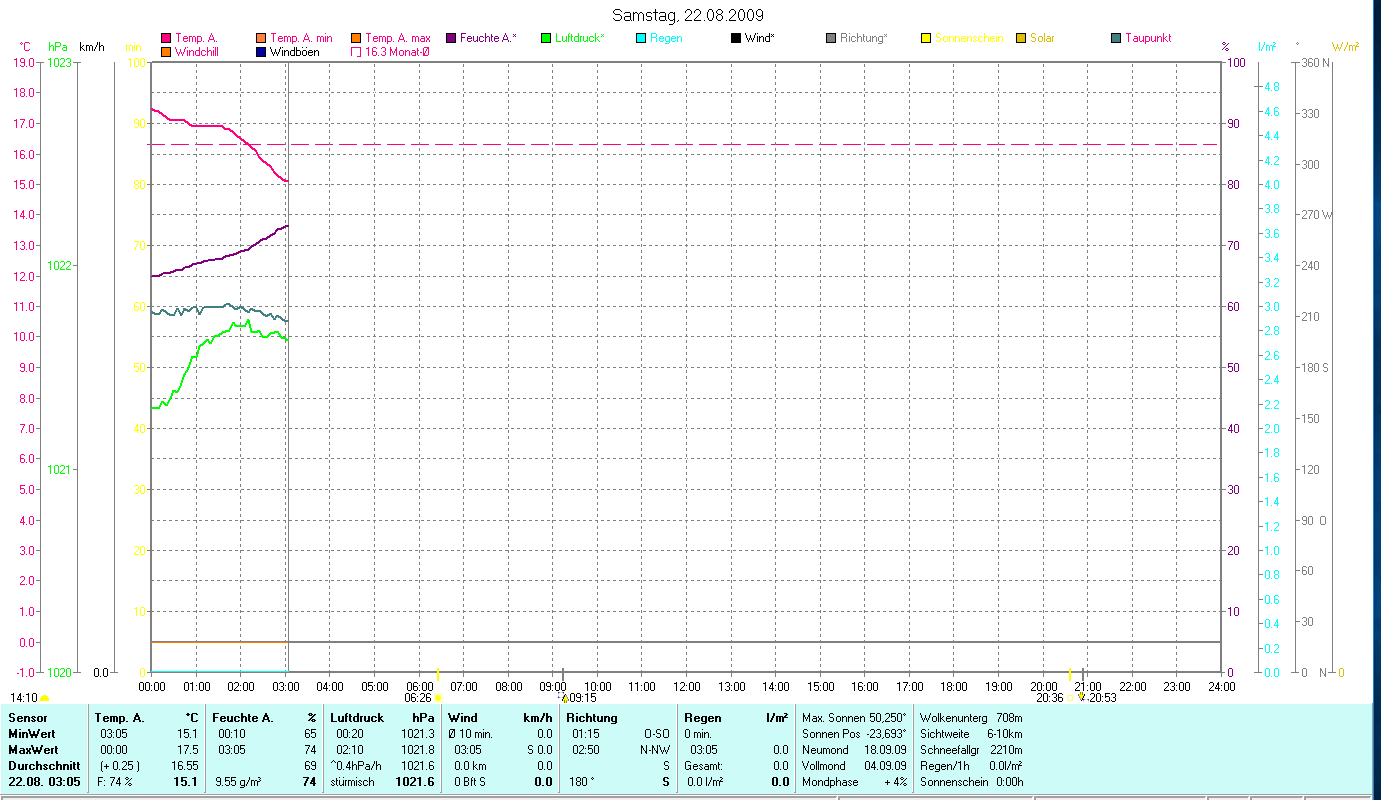The height and width of the screenshot is (800, 1381).
Task: Select the MaxWert row label
Action: click(x=31, y=750)
